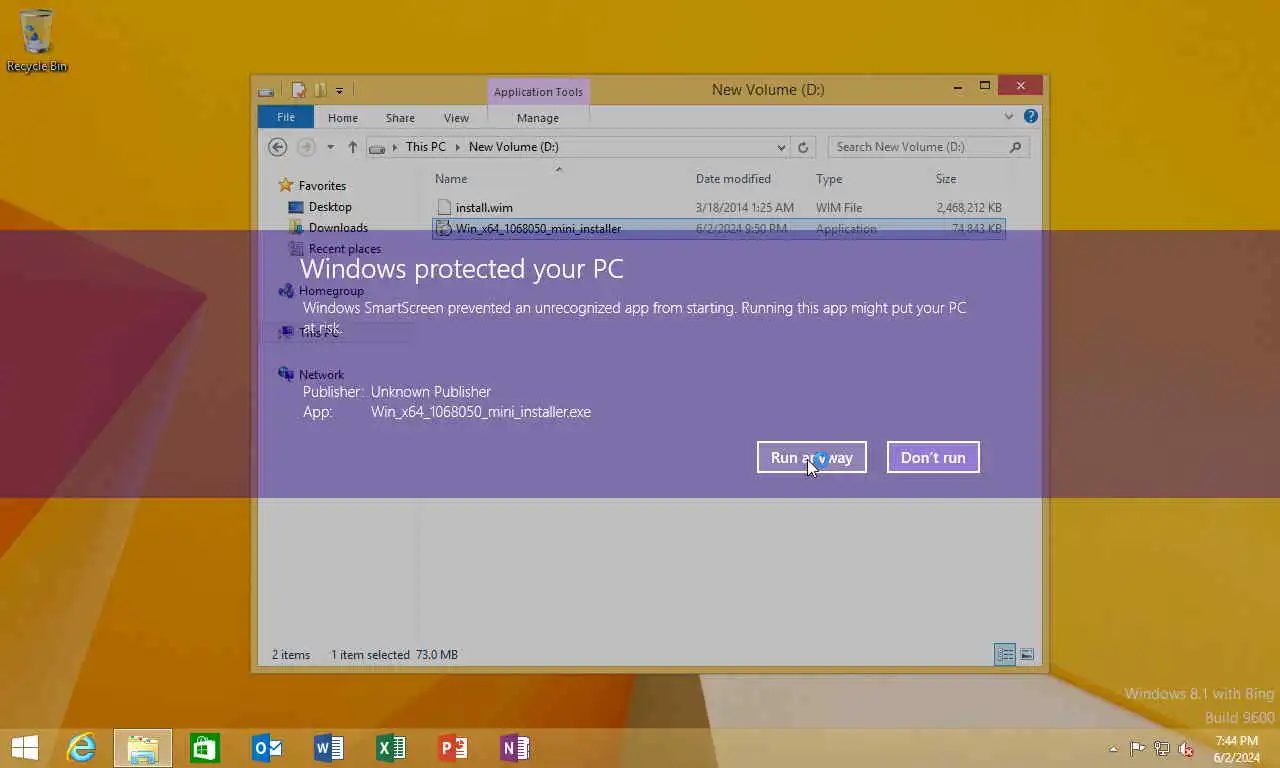Go up one level with Up arrow
Viewport: 1280px width, 768px height.
(353, 147)
